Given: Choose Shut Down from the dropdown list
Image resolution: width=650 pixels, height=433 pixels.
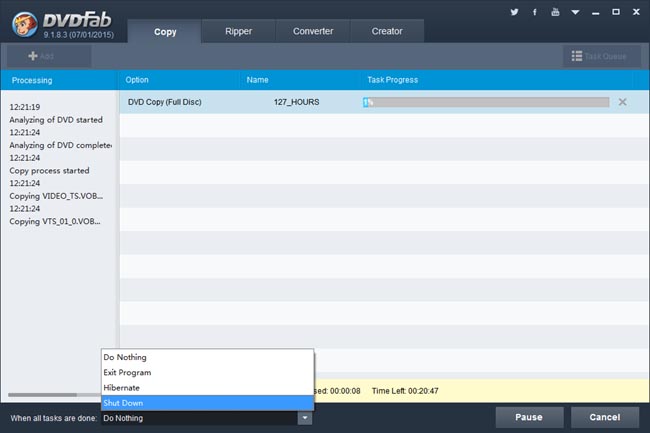Looking at the screenshot, I should click(207, 403).
